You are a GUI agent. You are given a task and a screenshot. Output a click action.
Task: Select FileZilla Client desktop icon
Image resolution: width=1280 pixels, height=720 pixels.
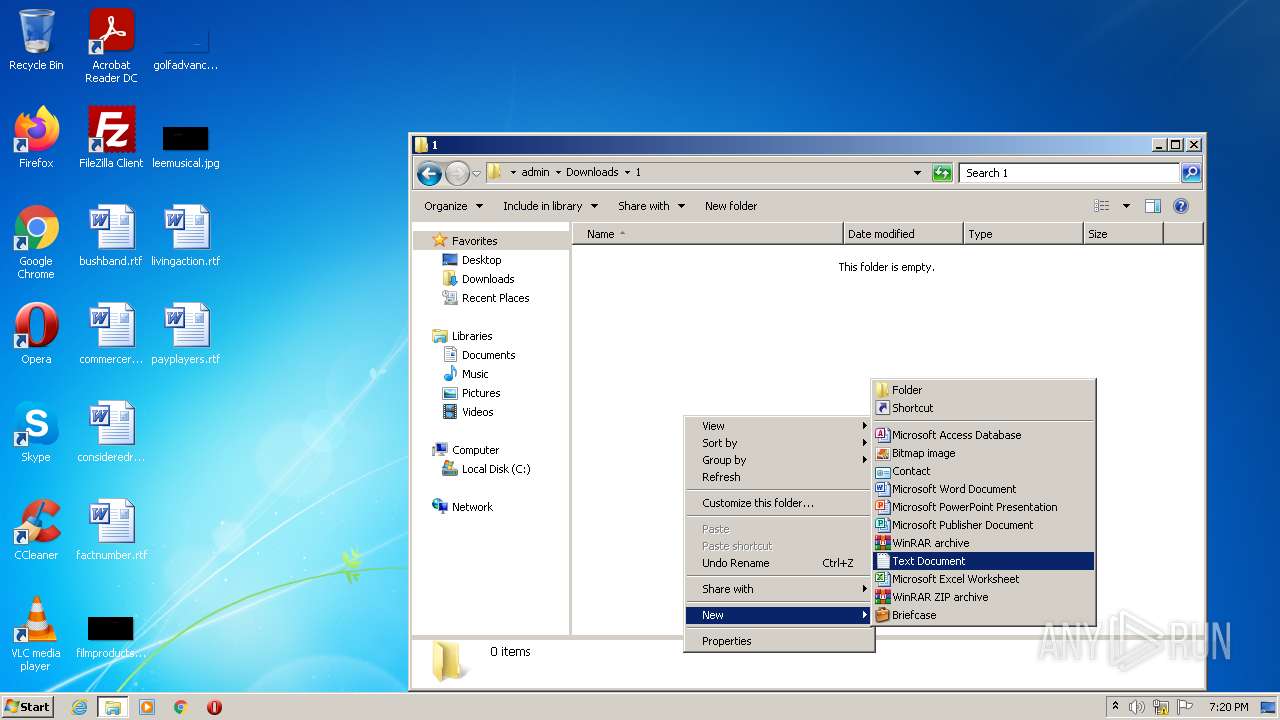(x=111, y=138)
